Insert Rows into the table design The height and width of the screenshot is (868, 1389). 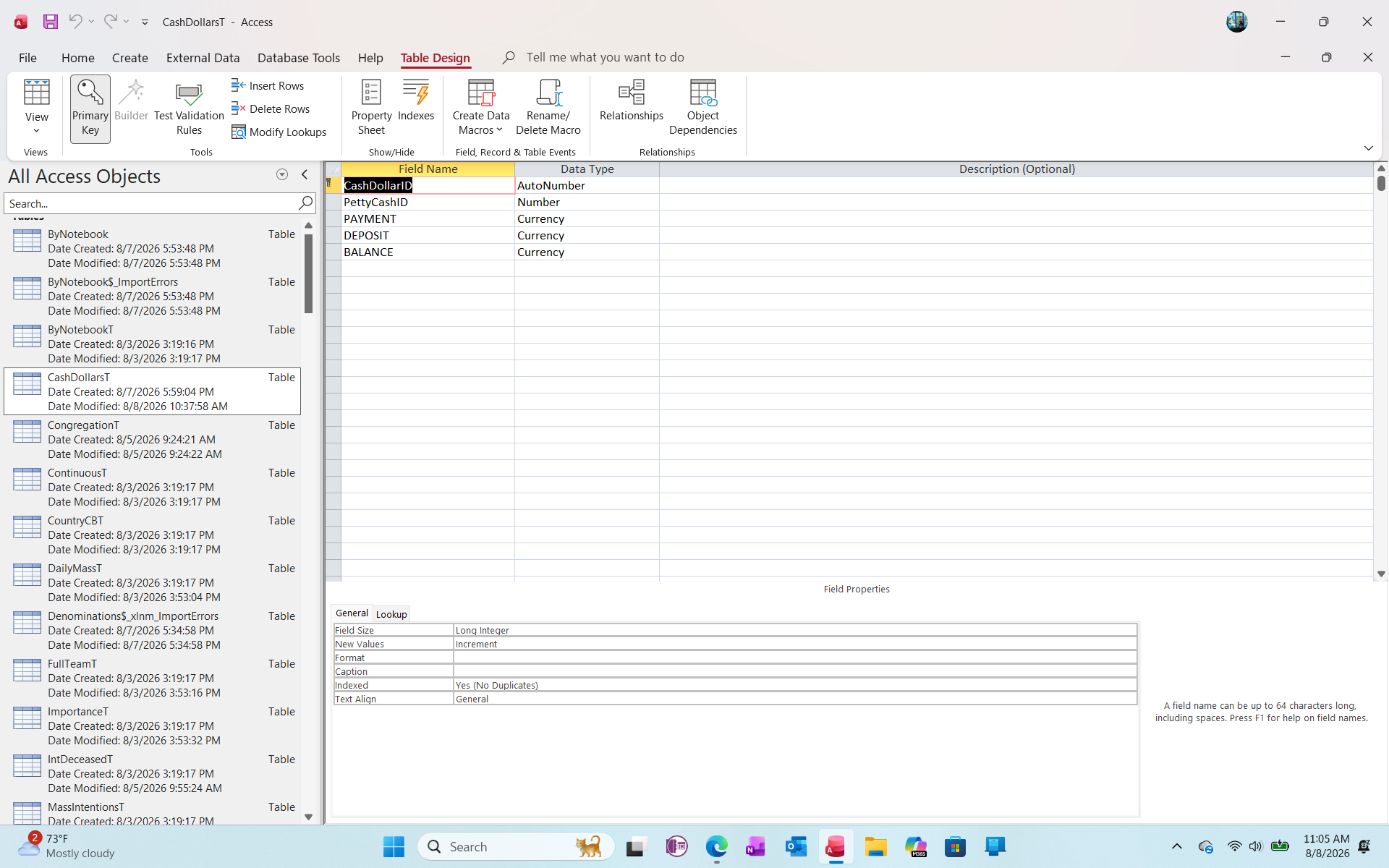268,85
